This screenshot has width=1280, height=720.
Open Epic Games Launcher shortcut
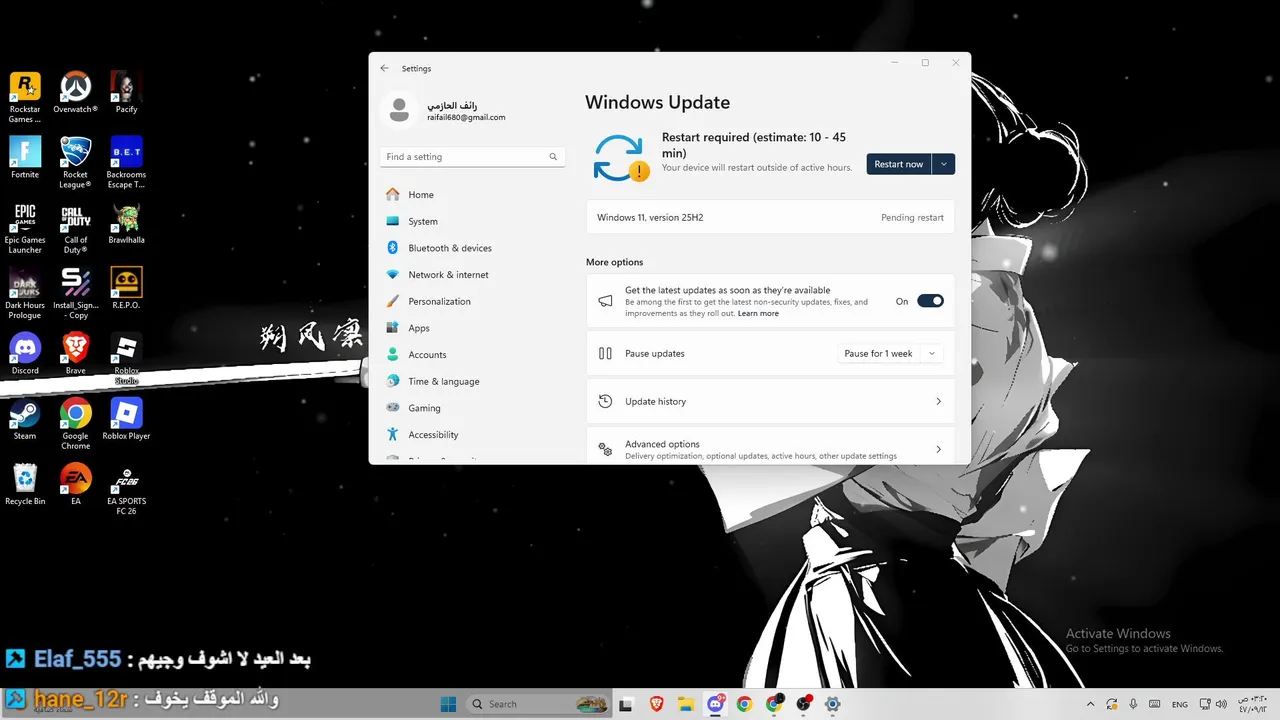coord(25,228)
